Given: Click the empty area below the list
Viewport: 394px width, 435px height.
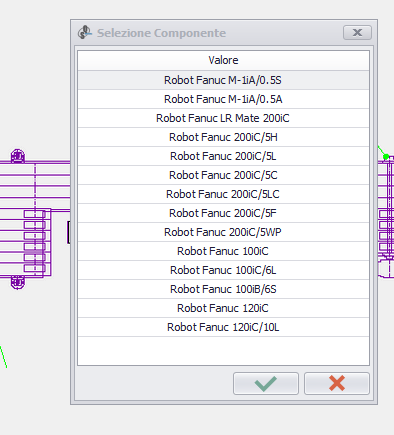Looking at the screenshot, I should [223, 351].
